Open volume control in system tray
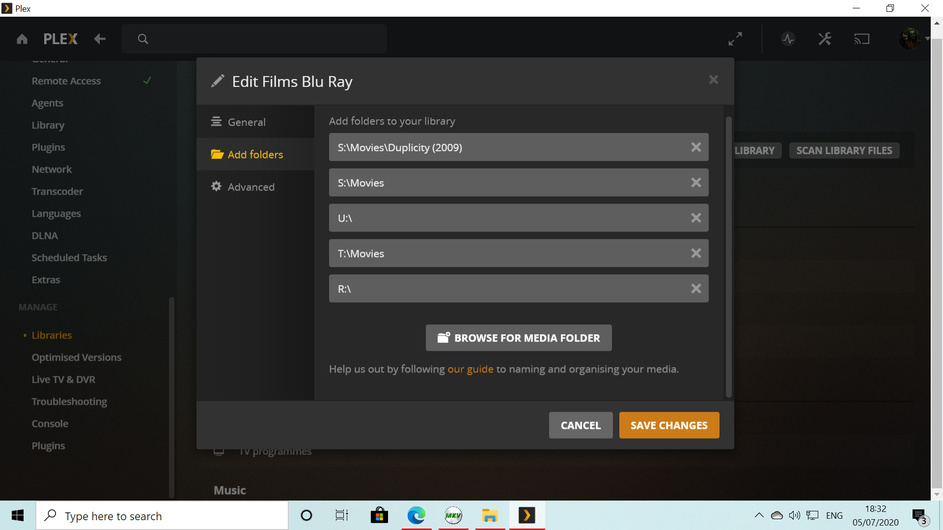This screenshot has height=530, width=943. tap(794, 516)
